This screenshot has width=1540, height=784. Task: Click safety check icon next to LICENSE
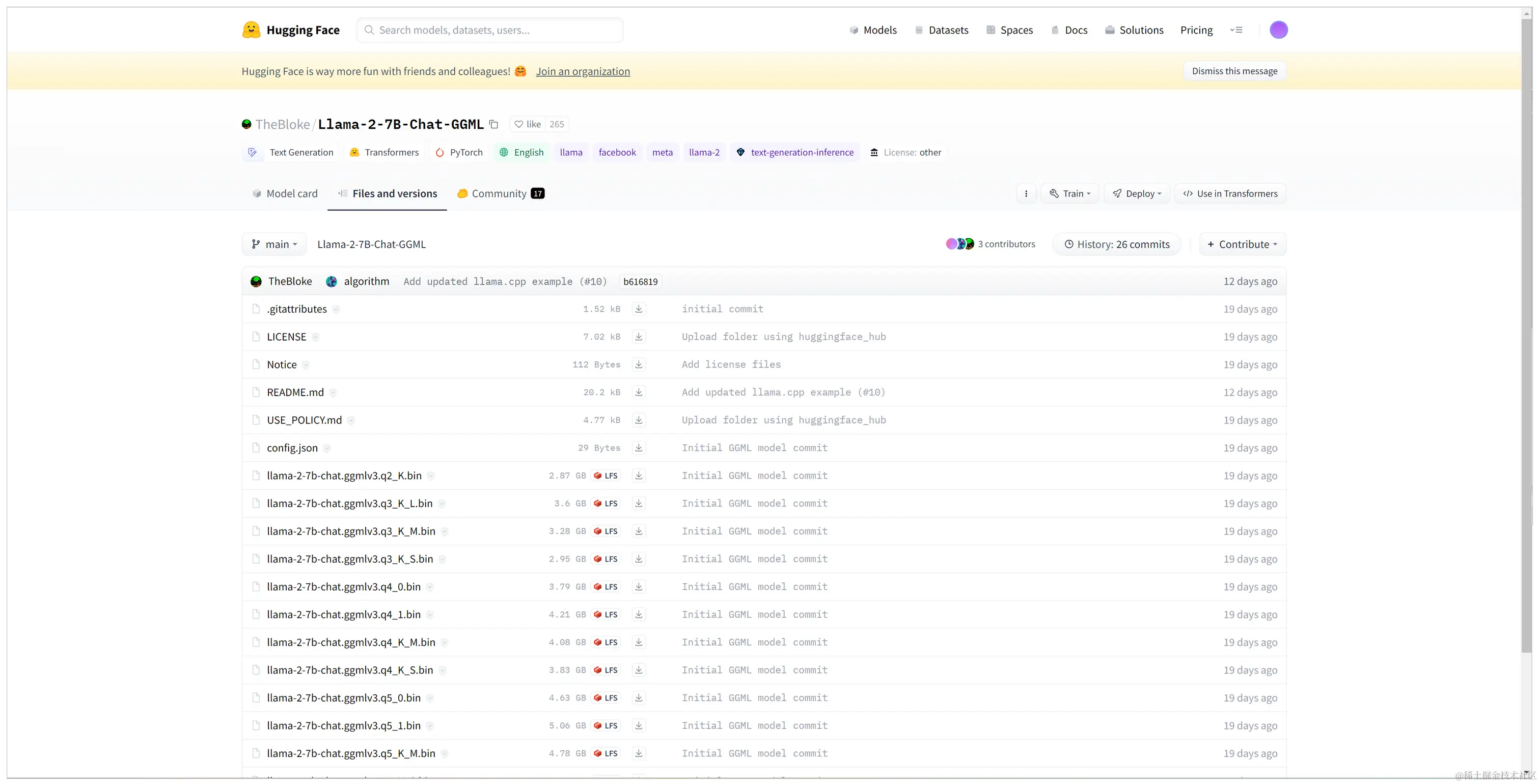[316, 337]
